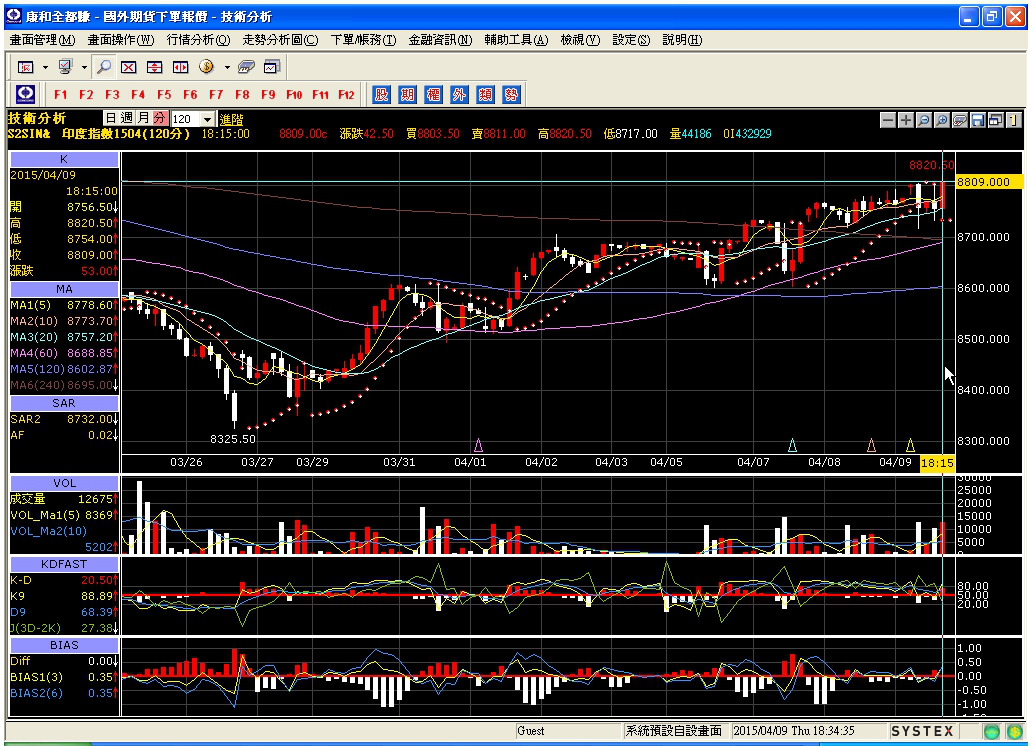Click the SAR indicator panel header

point(64,403)
